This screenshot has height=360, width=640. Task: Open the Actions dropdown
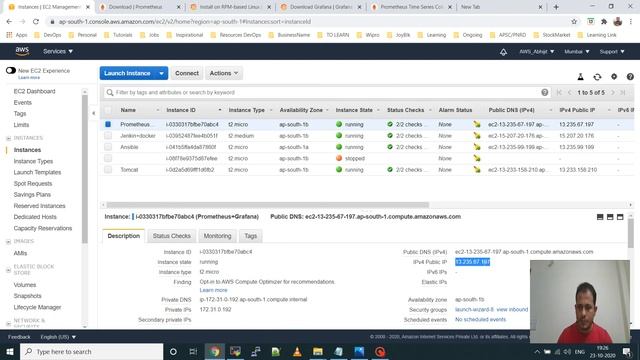click(x=224, y=73)
